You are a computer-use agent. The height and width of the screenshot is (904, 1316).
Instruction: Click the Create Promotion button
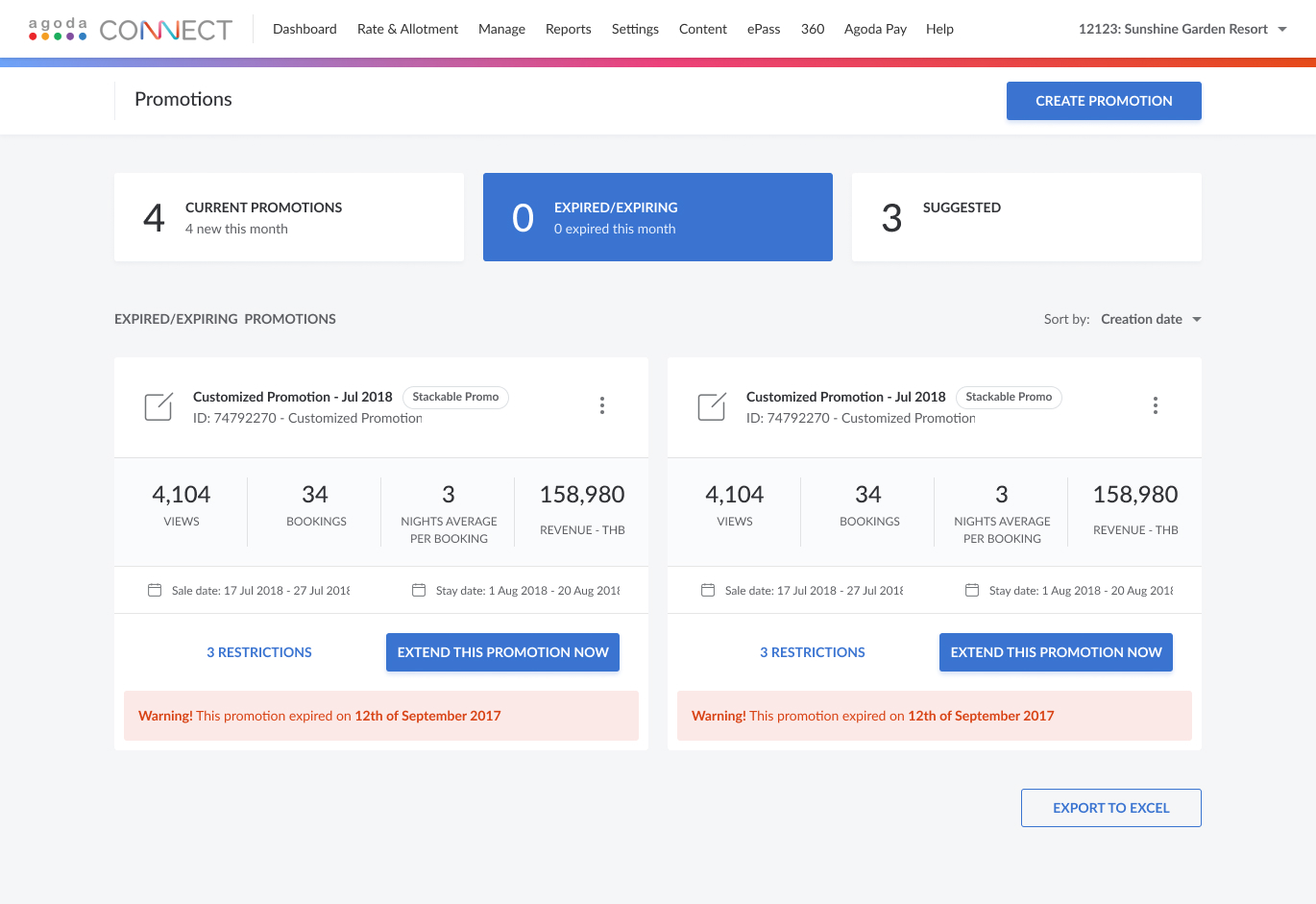[1104, 101]
